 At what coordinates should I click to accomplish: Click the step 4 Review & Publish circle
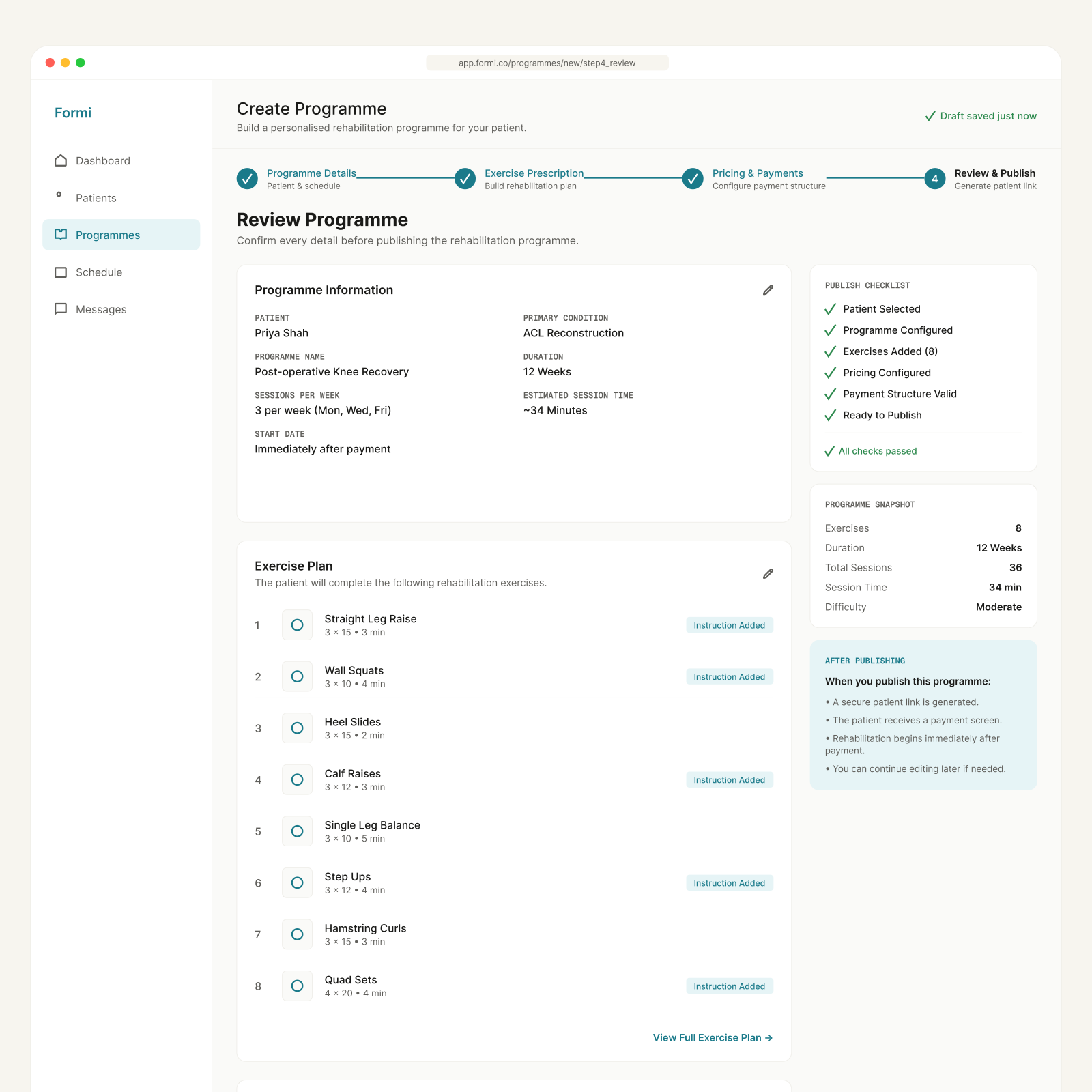pyautogui.click(x=935, y=179)
